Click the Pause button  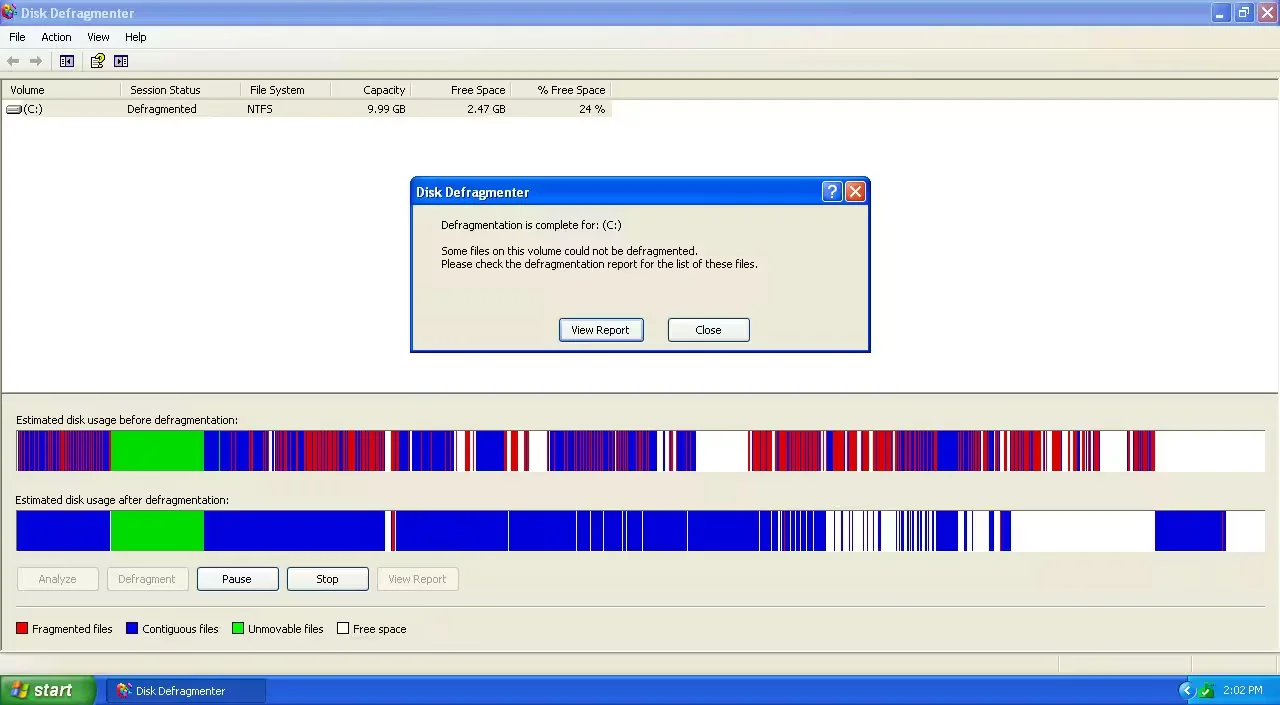click(237, 579)
